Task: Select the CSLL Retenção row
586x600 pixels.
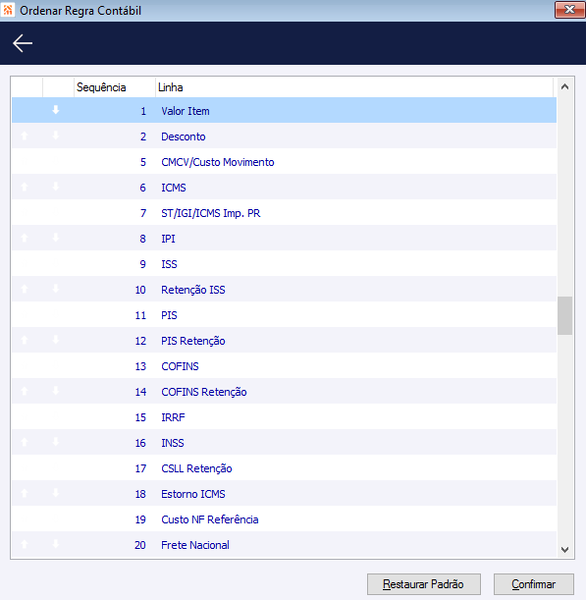Action: tap(284, 468)
